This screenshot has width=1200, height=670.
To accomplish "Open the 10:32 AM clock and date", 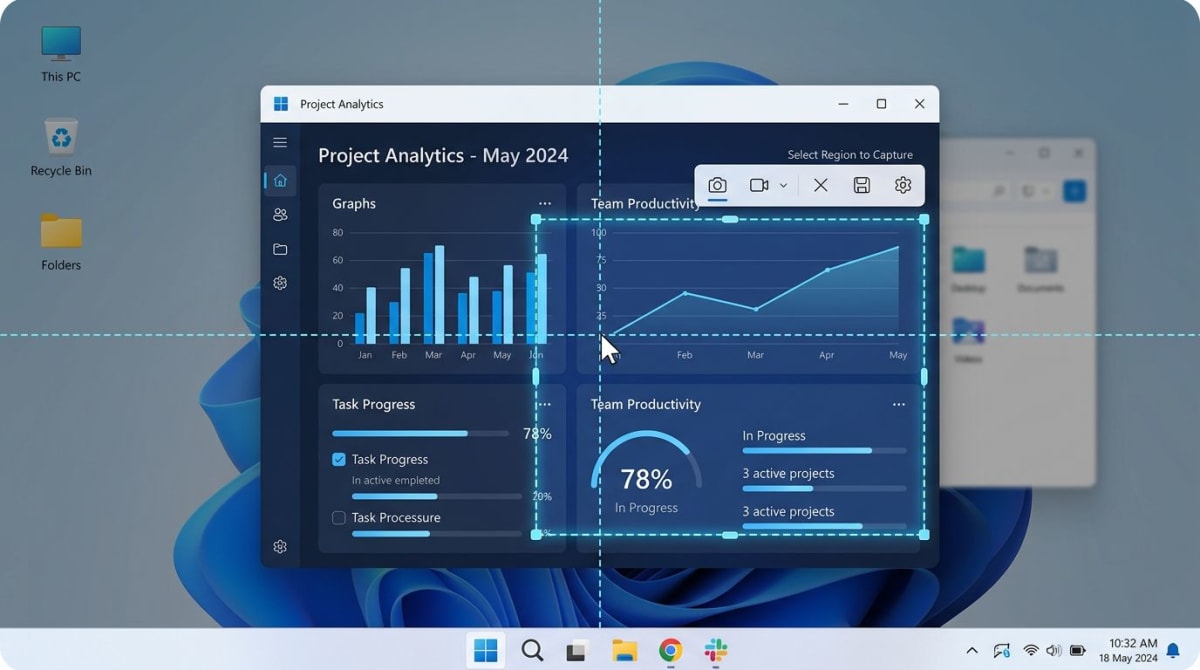I will 1128,651.
